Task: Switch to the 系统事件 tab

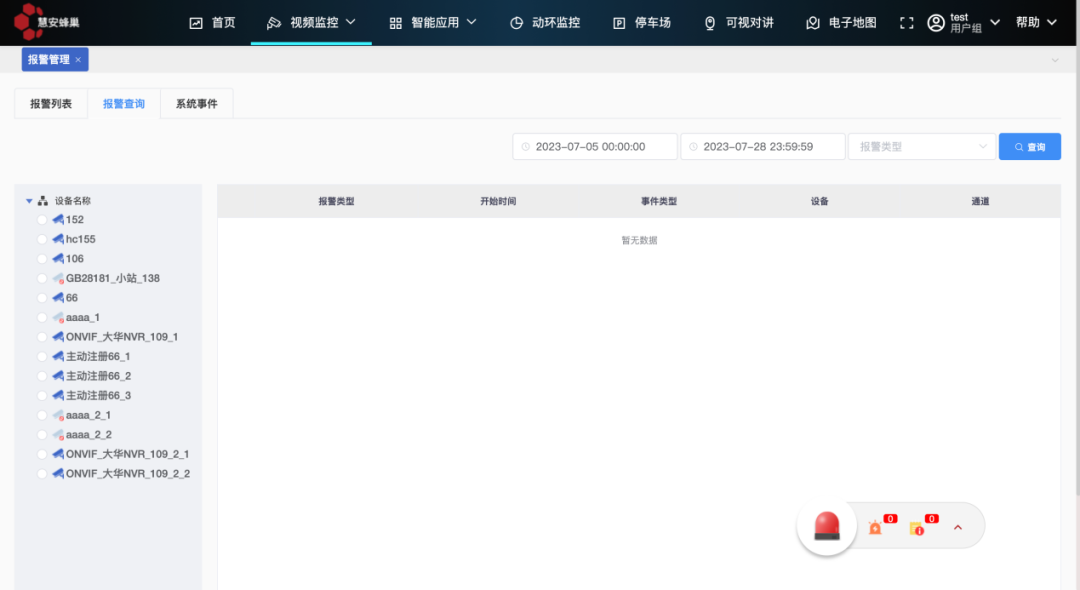Action: tap(196, 104)
